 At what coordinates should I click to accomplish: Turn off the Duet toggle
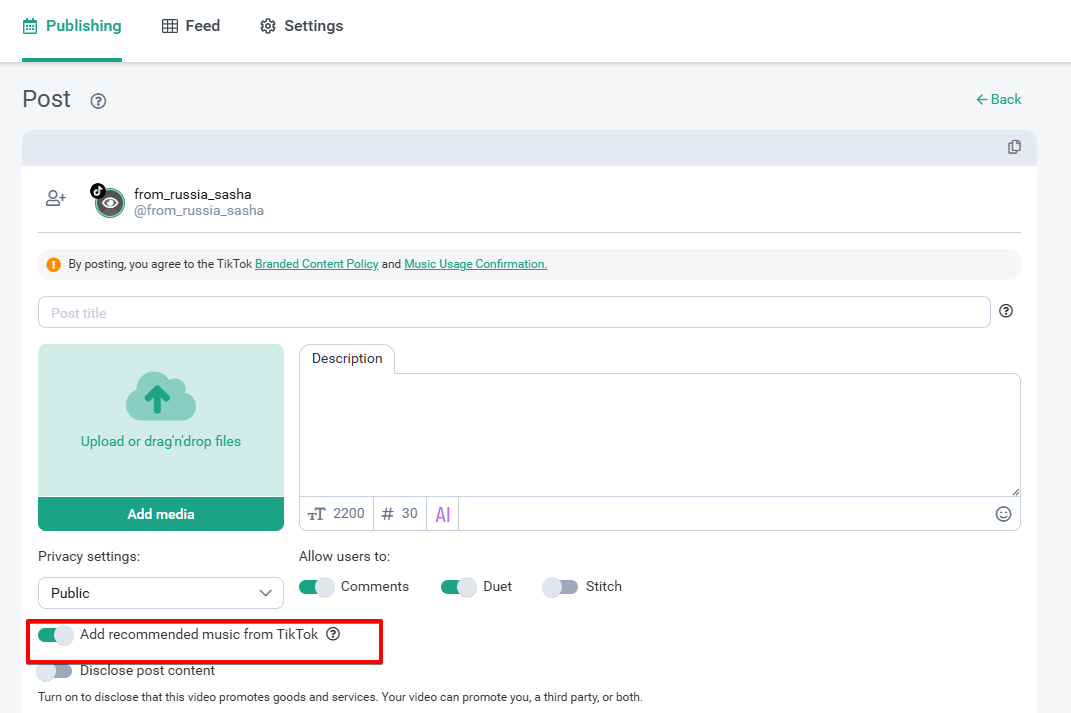pyautogui.click(x=459, y=587)
